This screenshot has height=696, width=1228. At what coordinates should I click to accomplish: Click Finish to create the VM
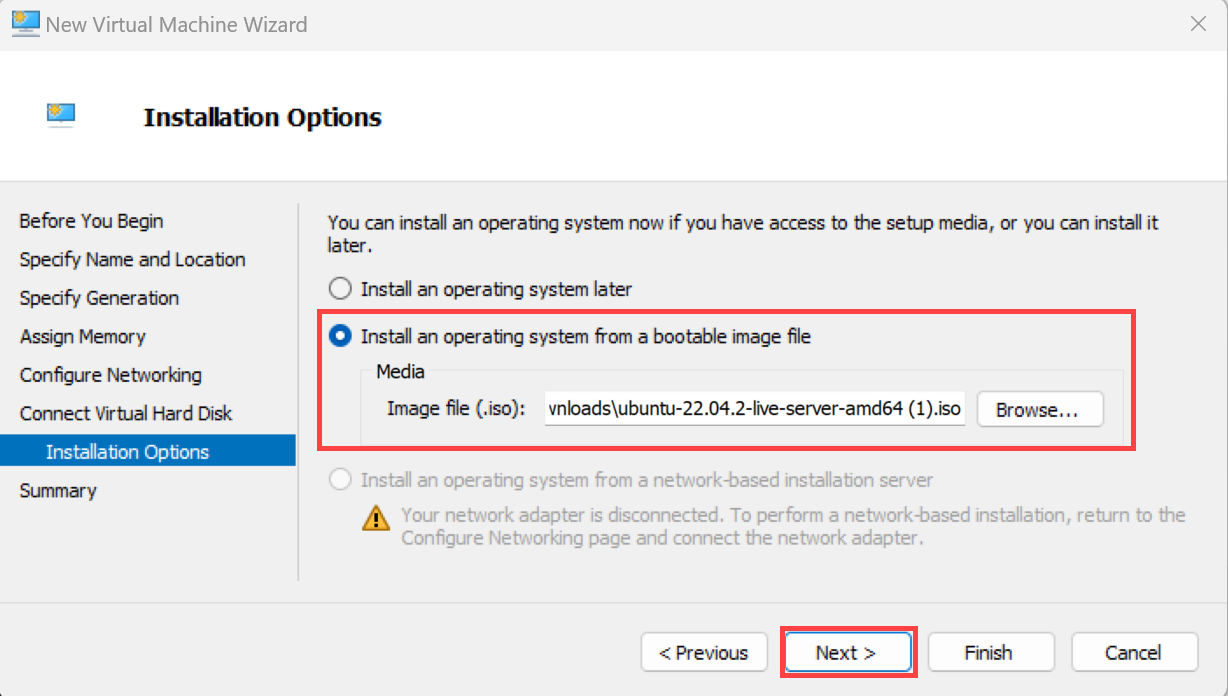tap(990, 653)
